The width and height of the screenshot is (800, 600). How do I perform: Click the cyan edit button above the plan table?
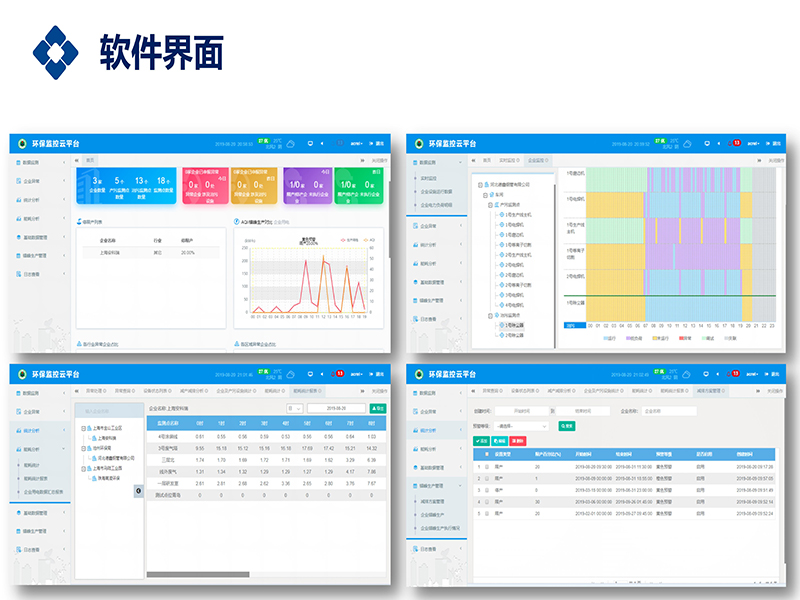(499, 441)
